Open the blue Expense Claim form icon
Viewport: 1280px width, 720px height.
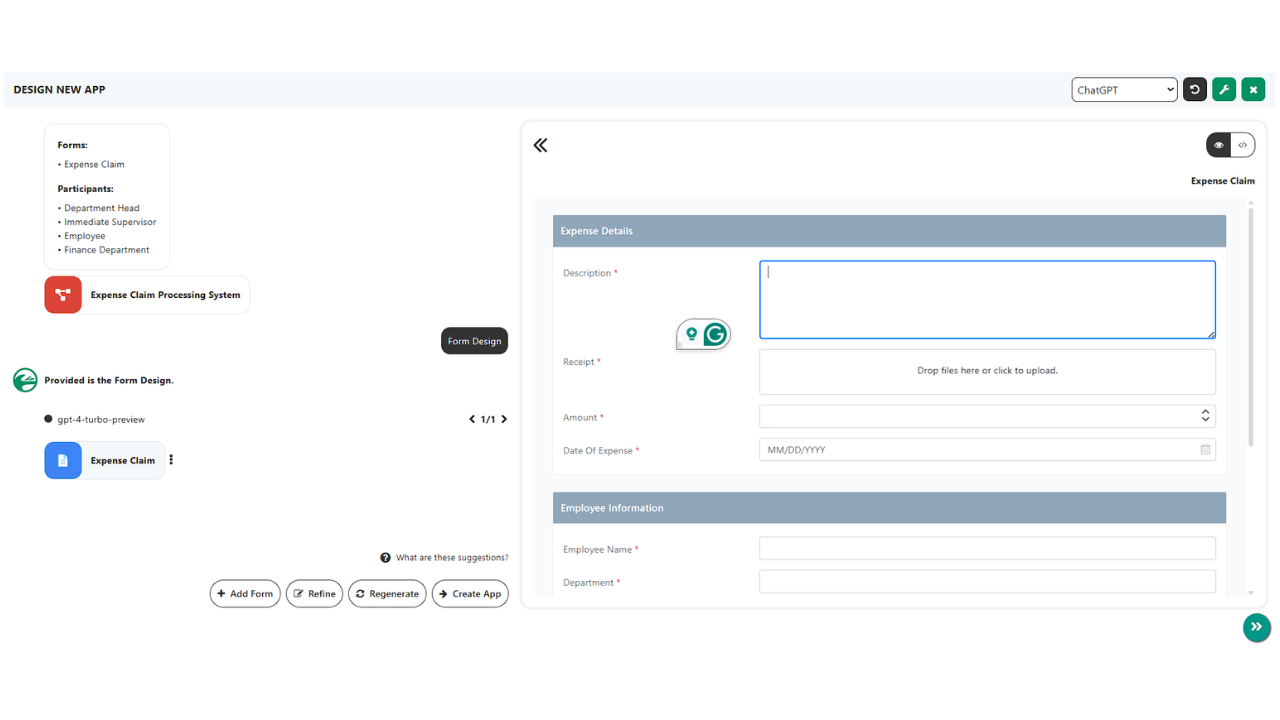(x=63, y=461)
